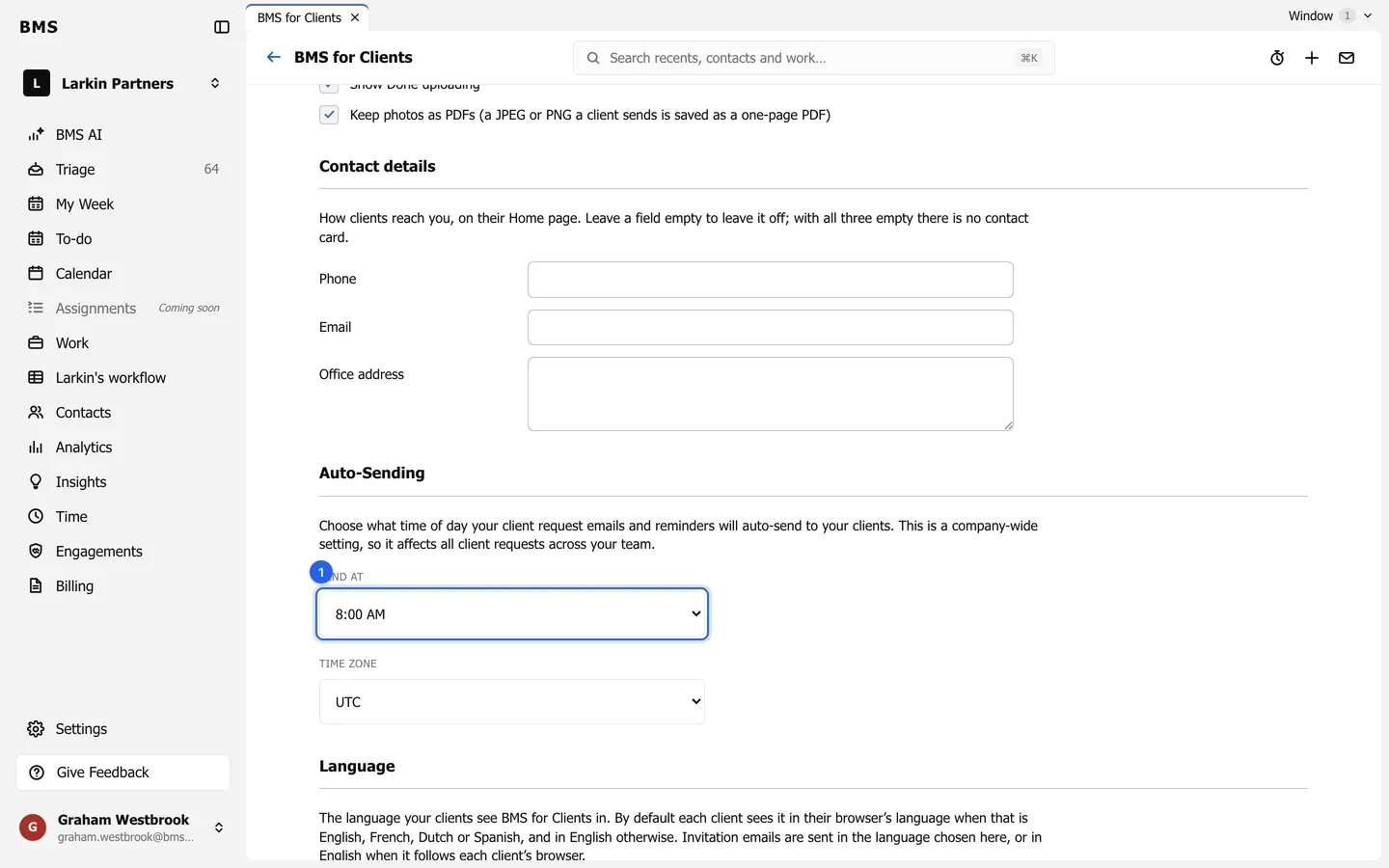The image size is (1389, 868).
Task: Go to My Week
Action: [x=123, y=204]
